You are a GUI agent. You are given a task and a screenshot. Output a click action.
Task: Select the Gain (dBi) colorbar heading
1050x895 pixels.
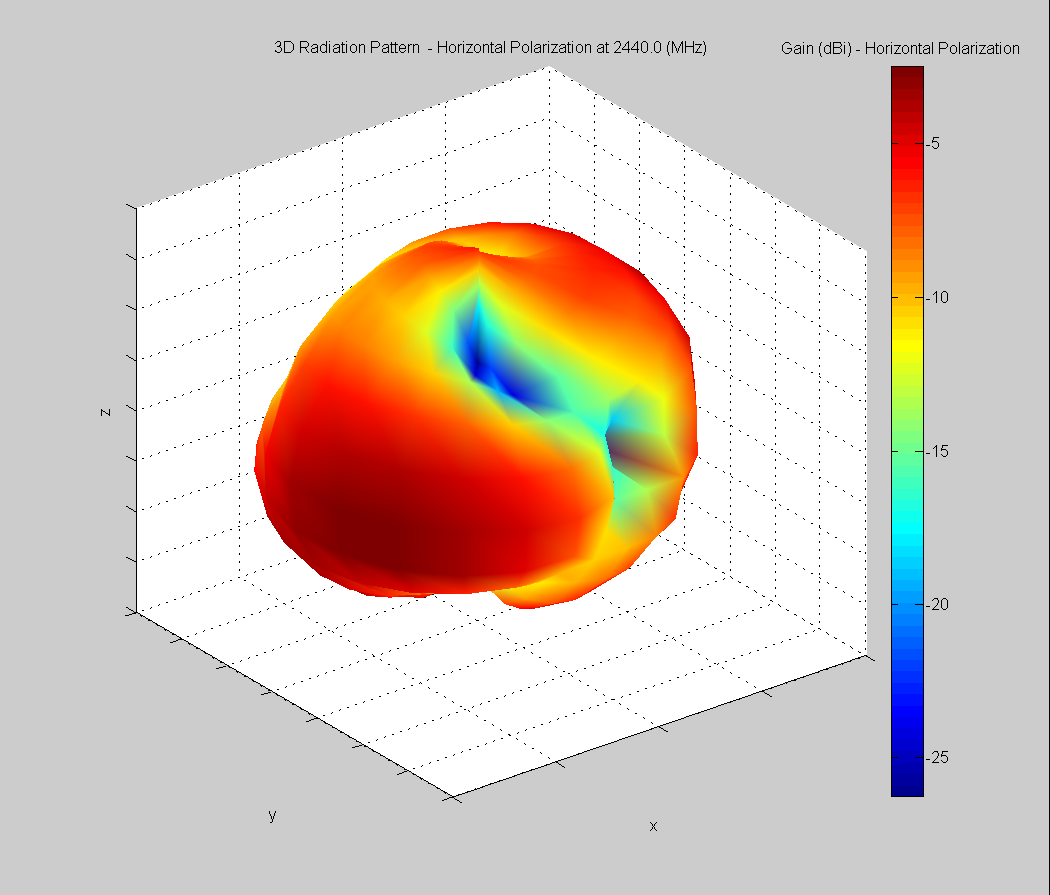point(900,47)
